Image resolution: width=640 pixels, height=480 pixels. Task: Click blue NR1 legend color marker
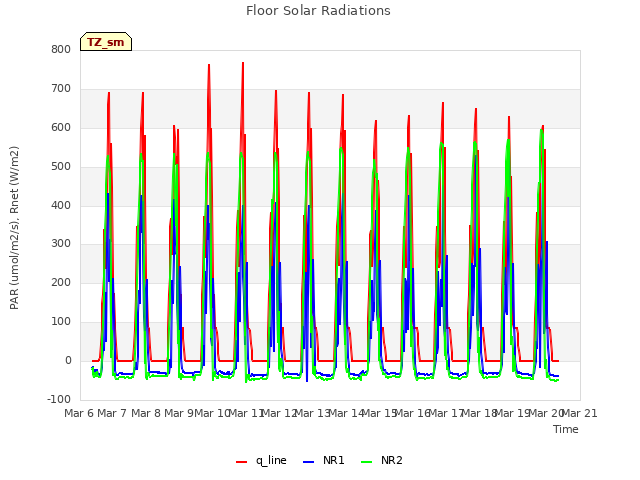pos(309,462)
